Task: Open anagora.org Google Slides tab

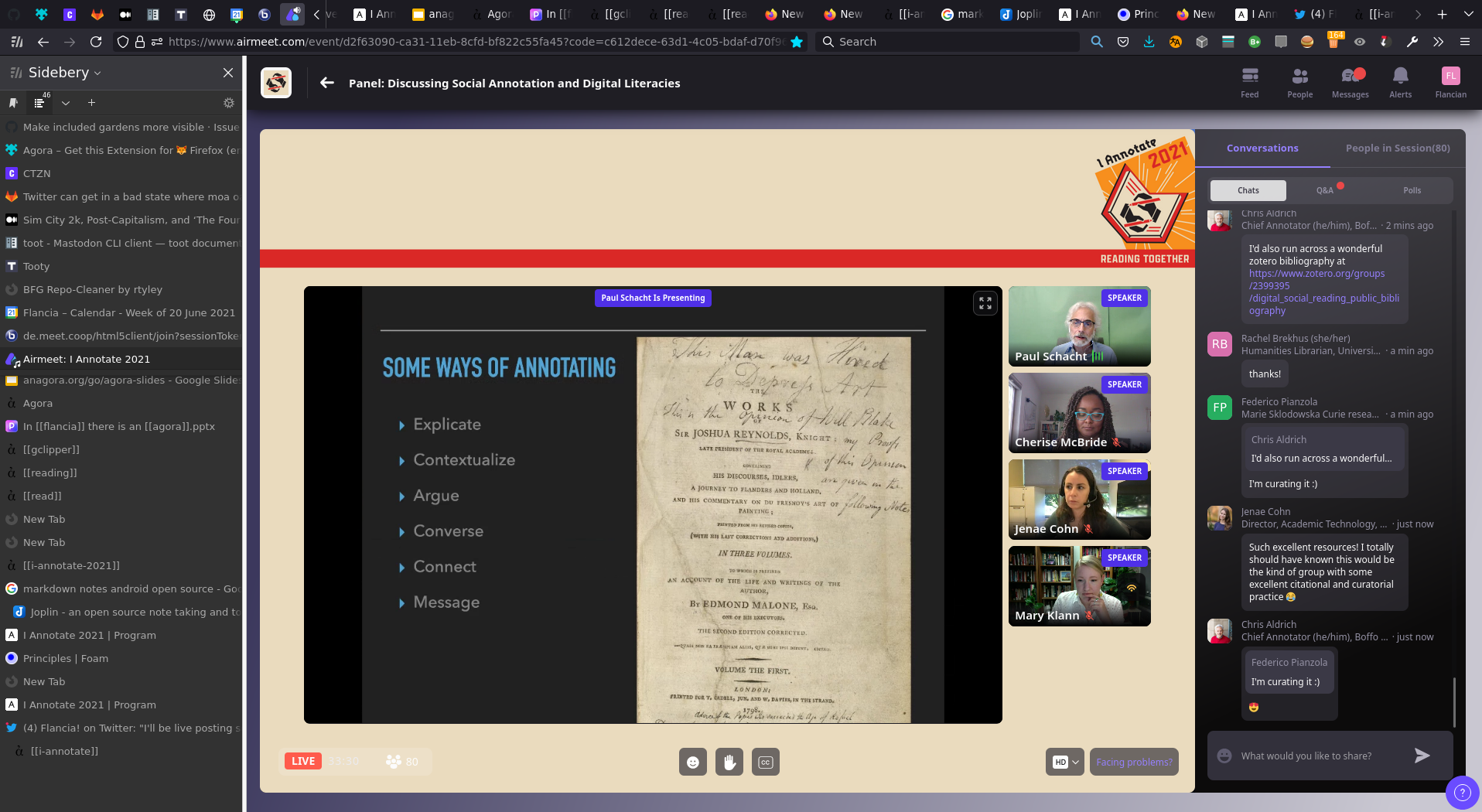Action: click(121, 380)
